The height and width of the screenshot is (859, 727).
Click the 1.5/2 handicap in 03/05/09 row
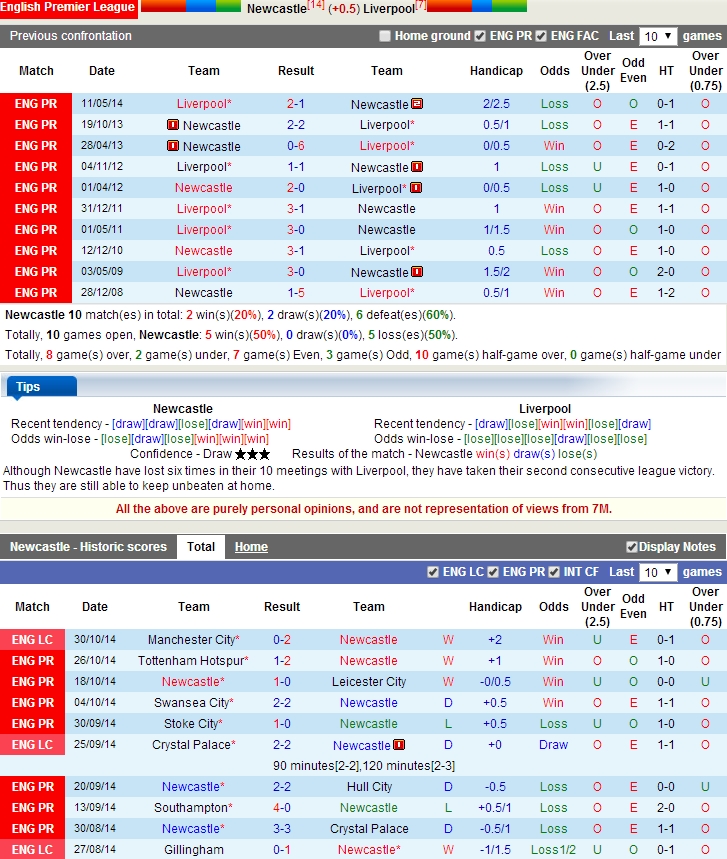(x=496, y=272)
